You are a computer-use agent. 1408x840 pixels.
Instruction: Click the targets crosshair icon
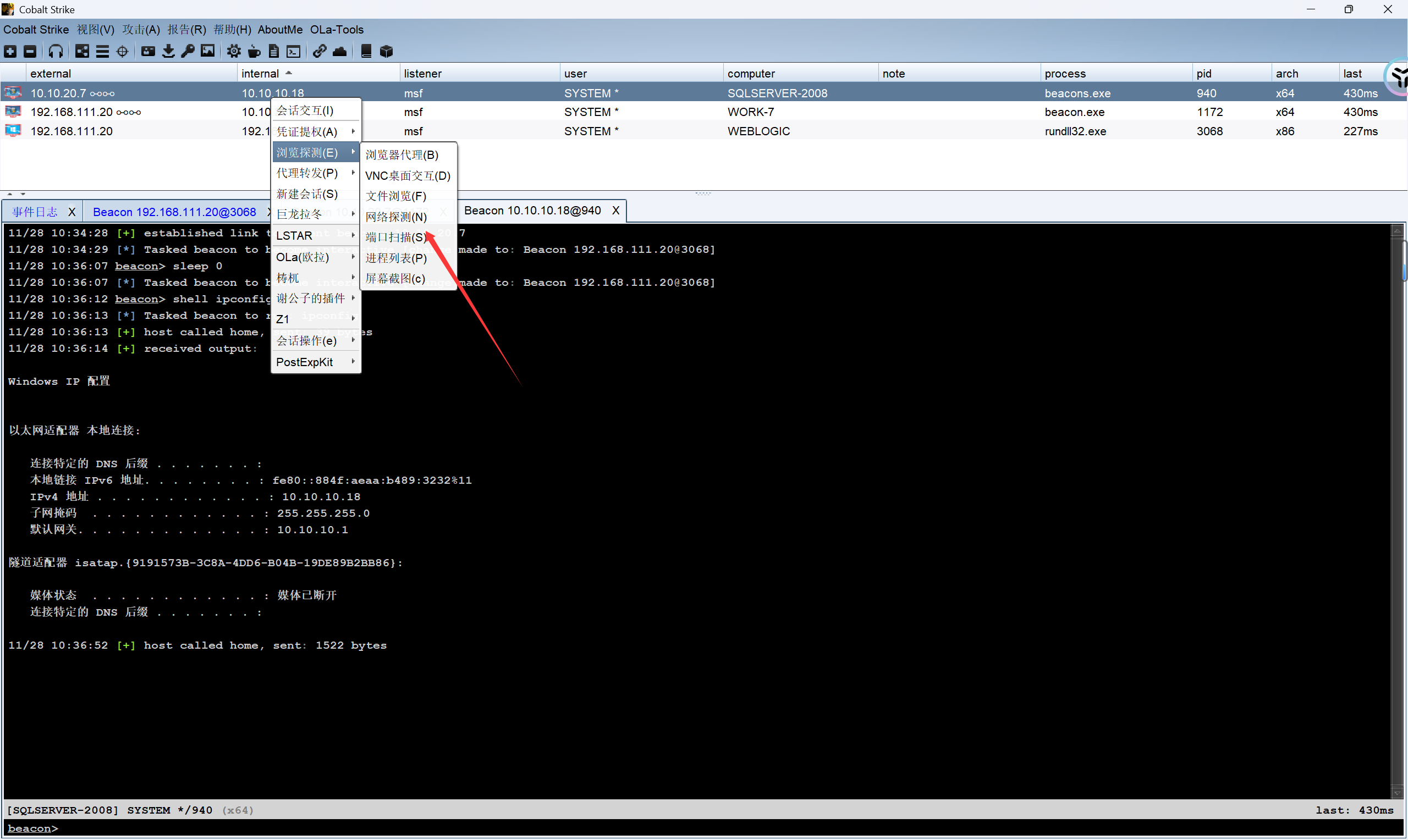122,52
